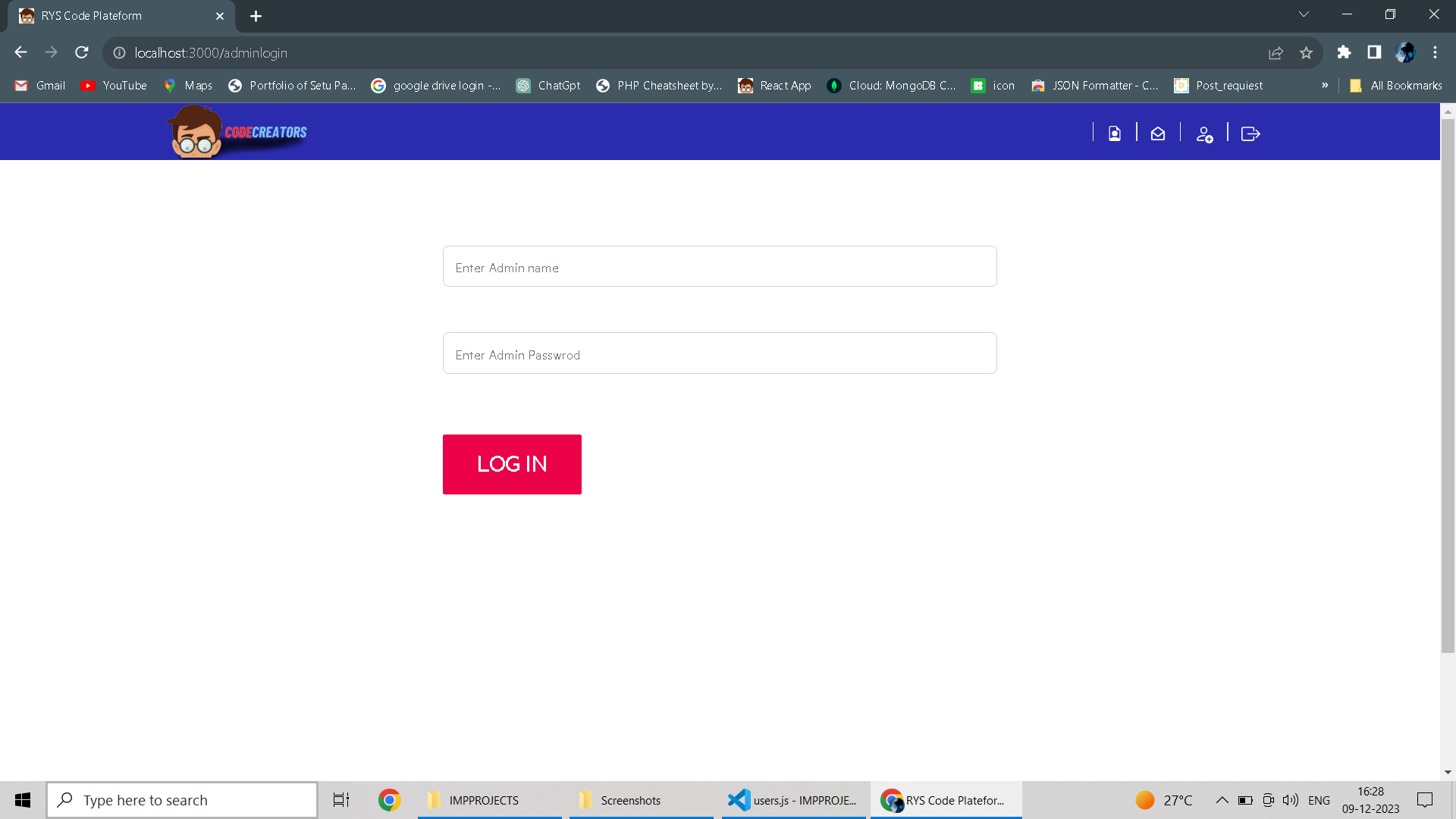Image resolution: width=1456 pixels, height=819 pixels.
Task: Open the browser extensions puzzle icon
Action: pyautogui.click(x=1344, y=52)
